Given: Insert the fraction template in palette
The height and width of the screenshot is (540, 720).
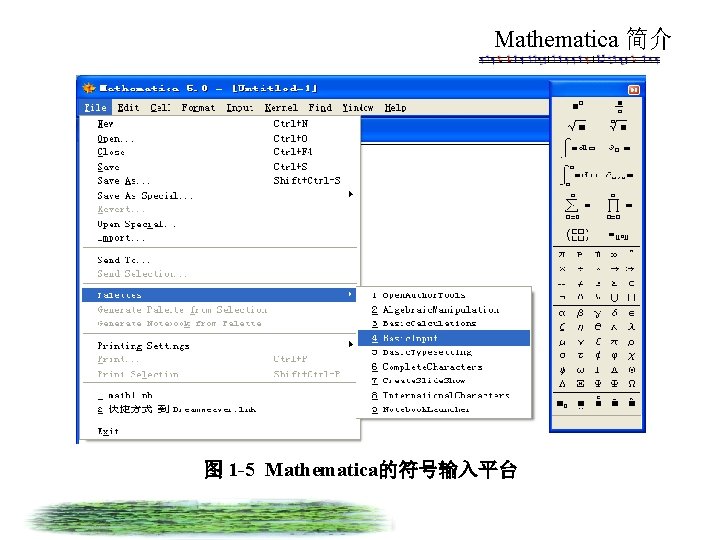Looking at the screenshot, I should point(619,107).
